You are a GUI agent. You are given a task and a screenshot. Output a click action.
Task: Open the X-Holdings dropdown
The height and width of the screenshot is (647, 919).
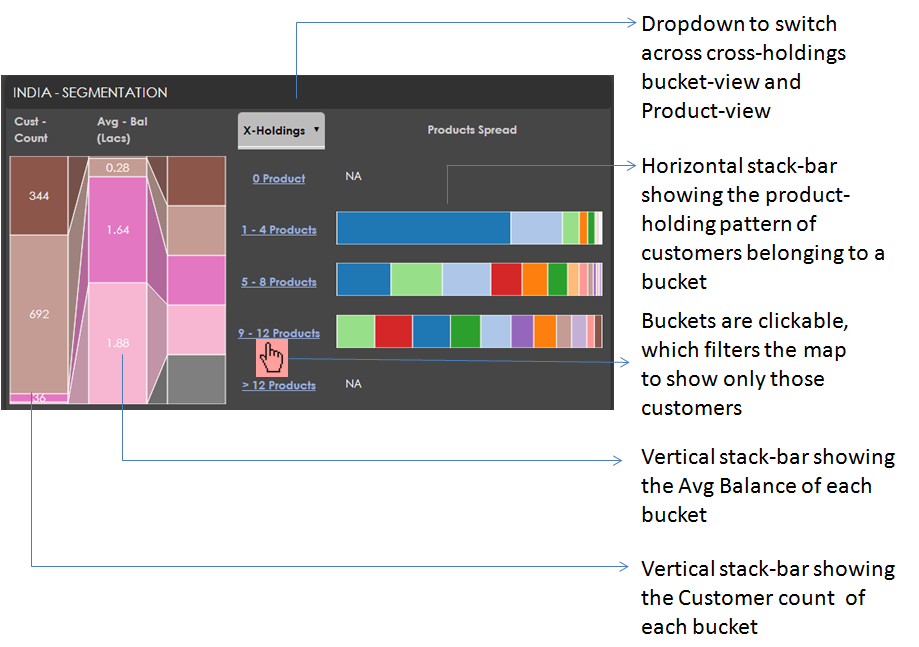pos(281,130)
